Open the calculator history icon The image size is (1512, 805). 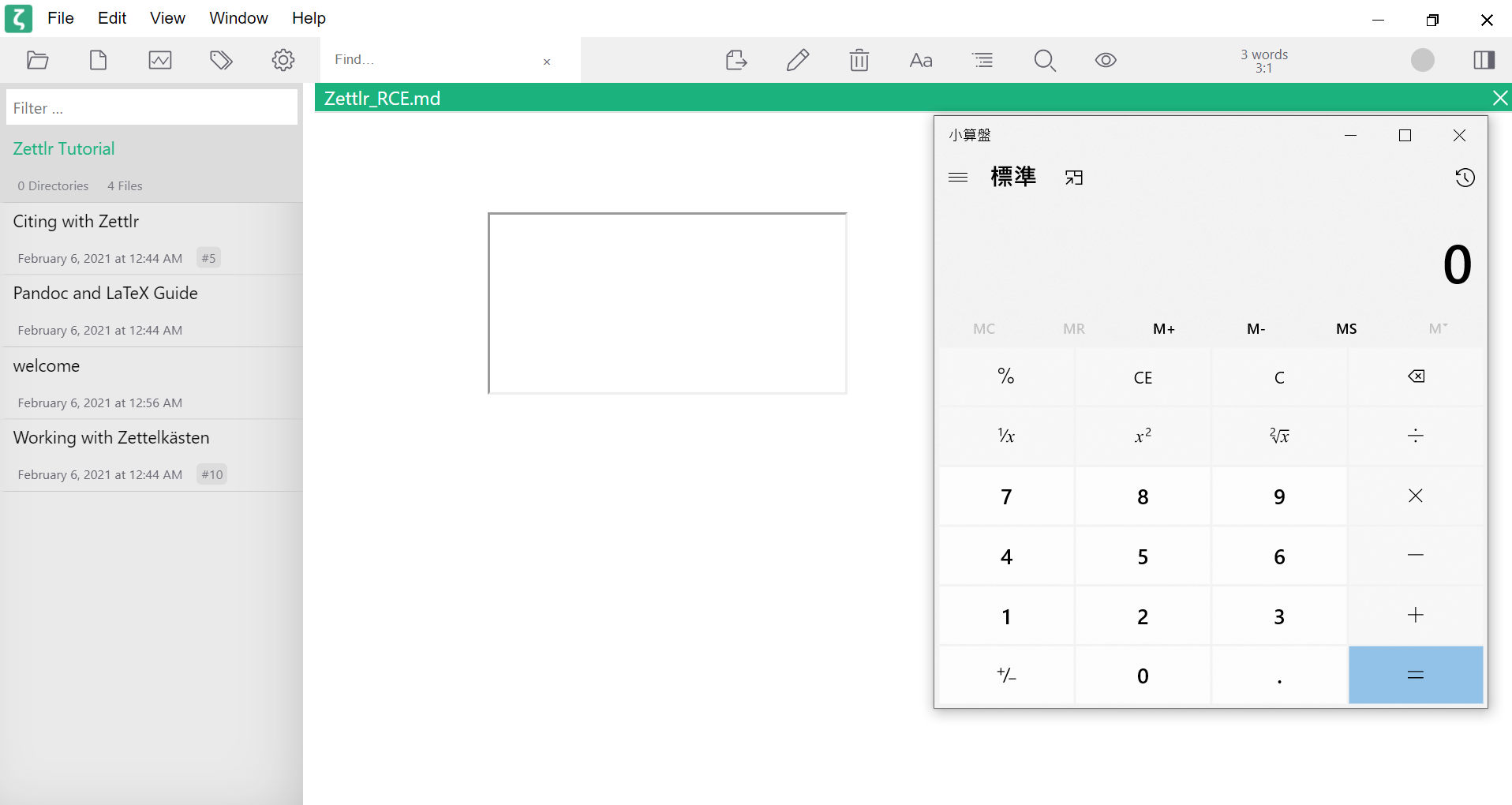point(1465,178)
